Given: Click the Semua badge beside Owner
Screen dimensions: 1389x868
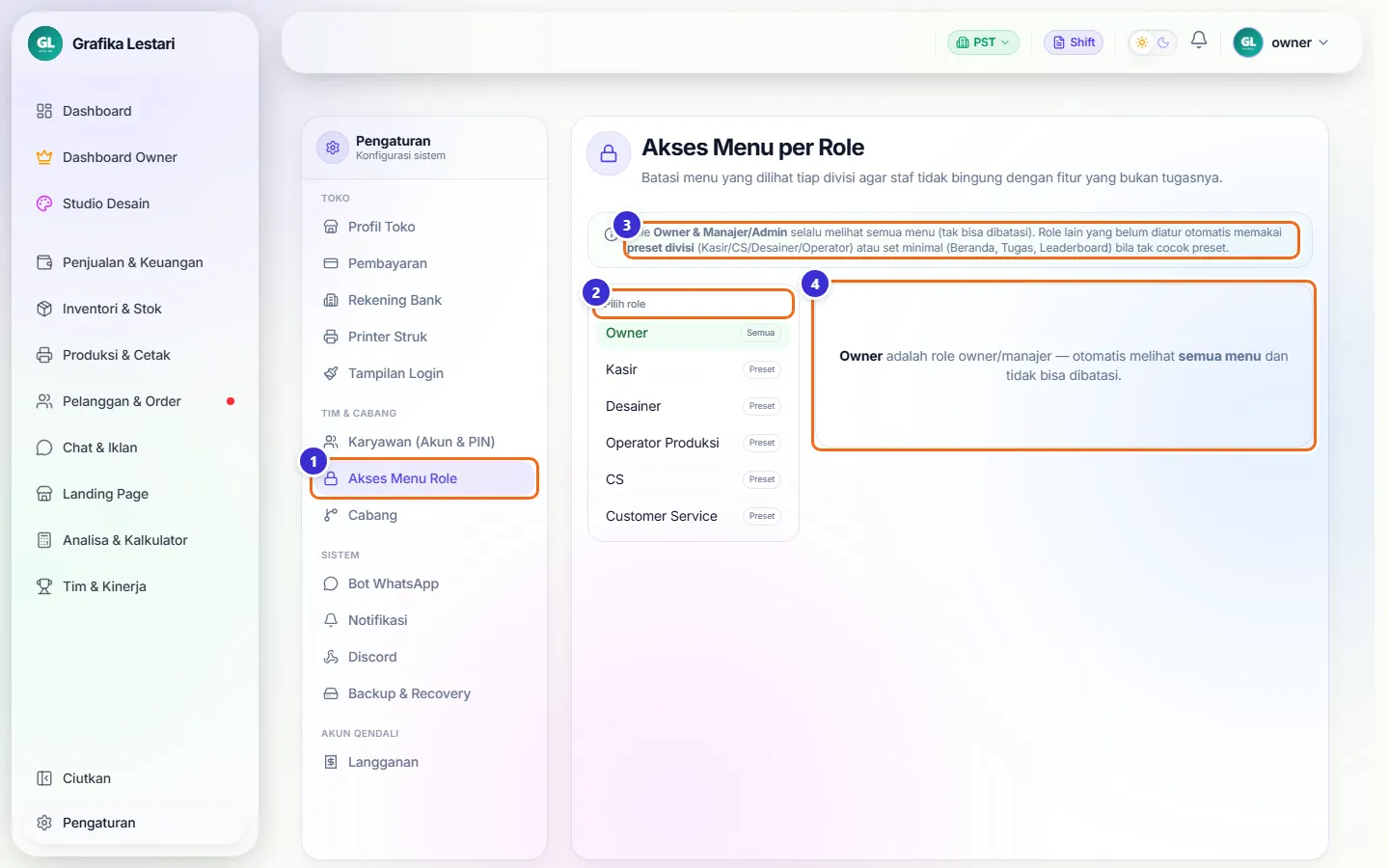Looking at the screenshot, I should (760, 333).
